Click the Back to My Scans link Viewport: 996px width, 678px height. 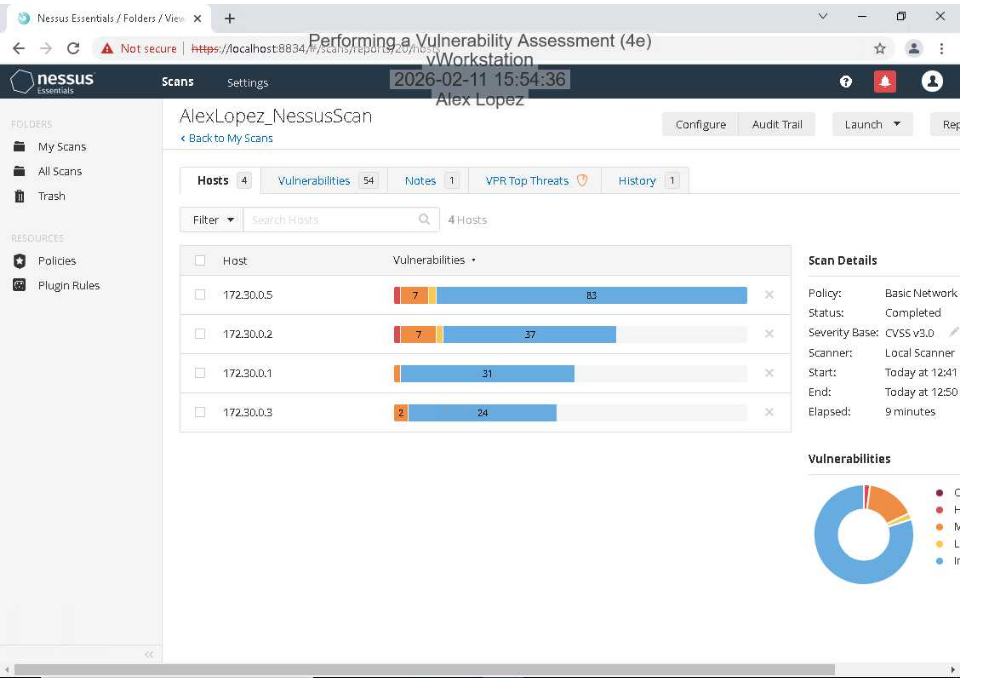pos(226,138)
